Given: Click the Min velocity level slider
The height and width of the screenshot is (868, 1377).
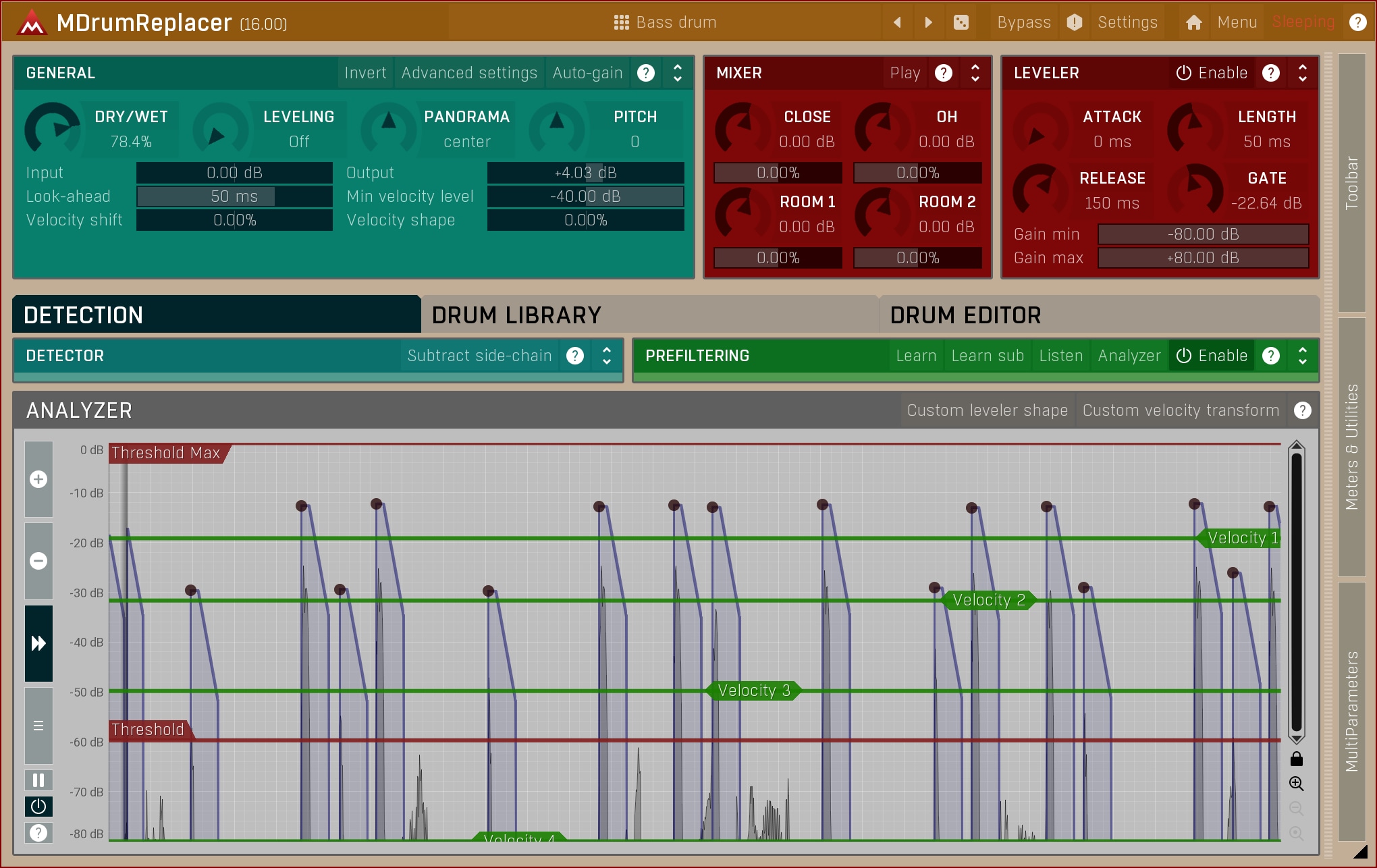Looking at the screenshot, I should click(x=585, y=196).
